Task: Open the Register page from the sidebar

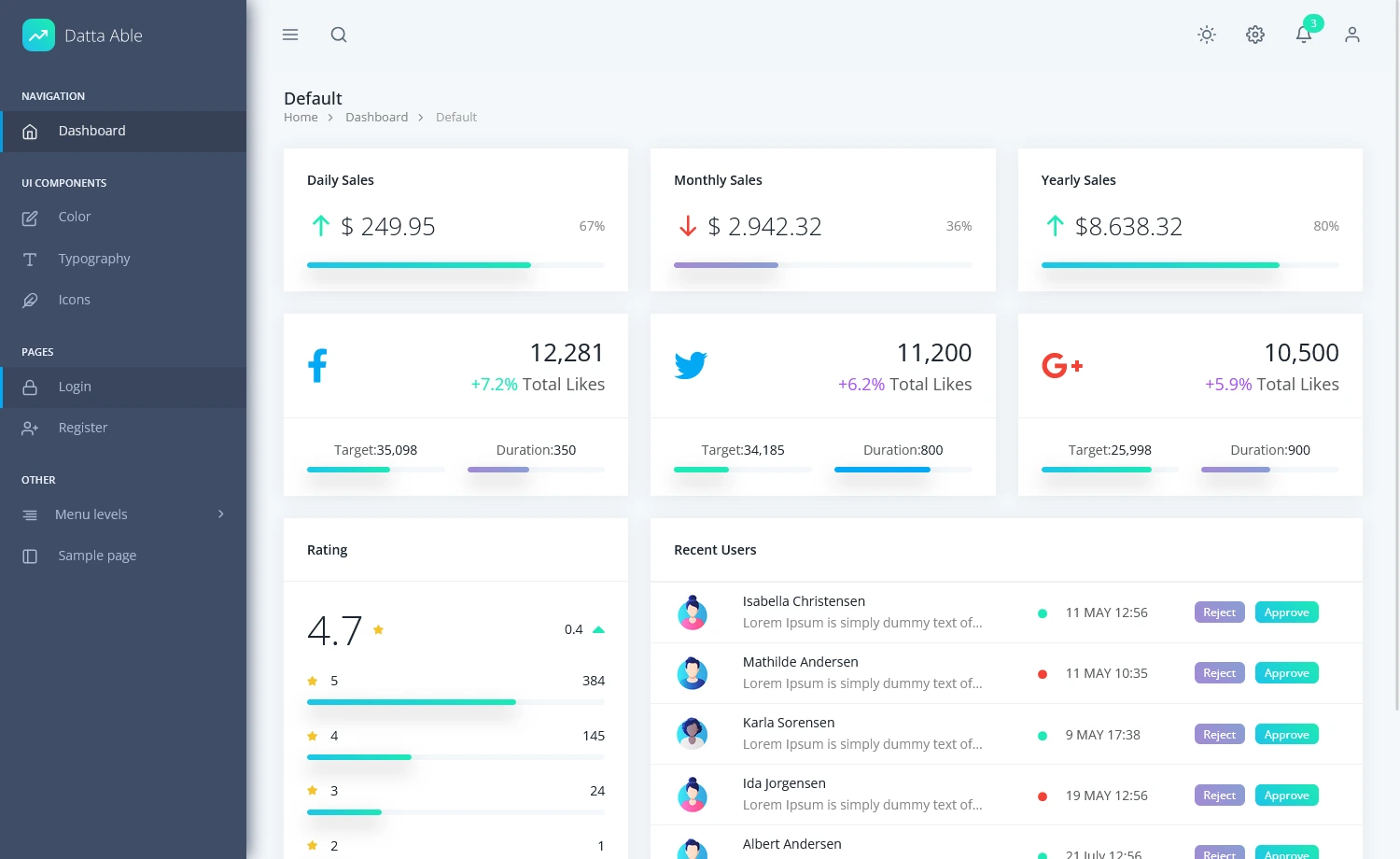Action: click(83, 428)
